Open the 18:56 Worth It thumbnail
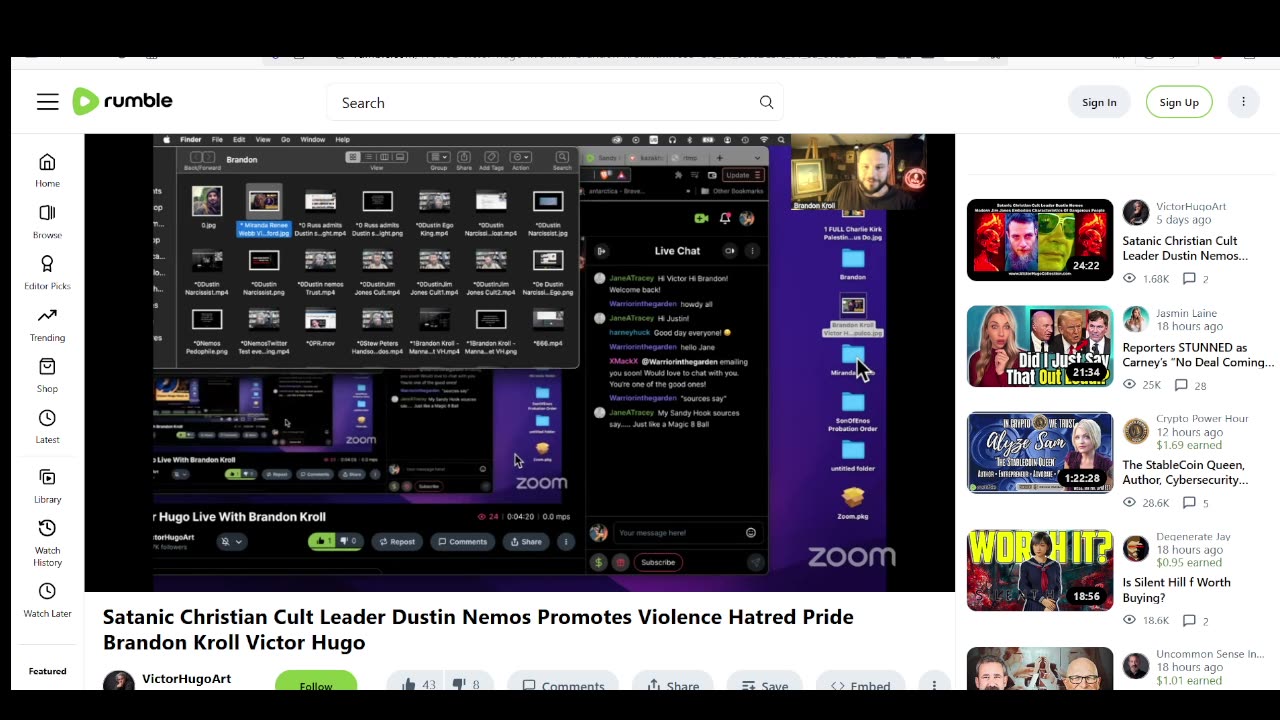 click(1040, 570)
